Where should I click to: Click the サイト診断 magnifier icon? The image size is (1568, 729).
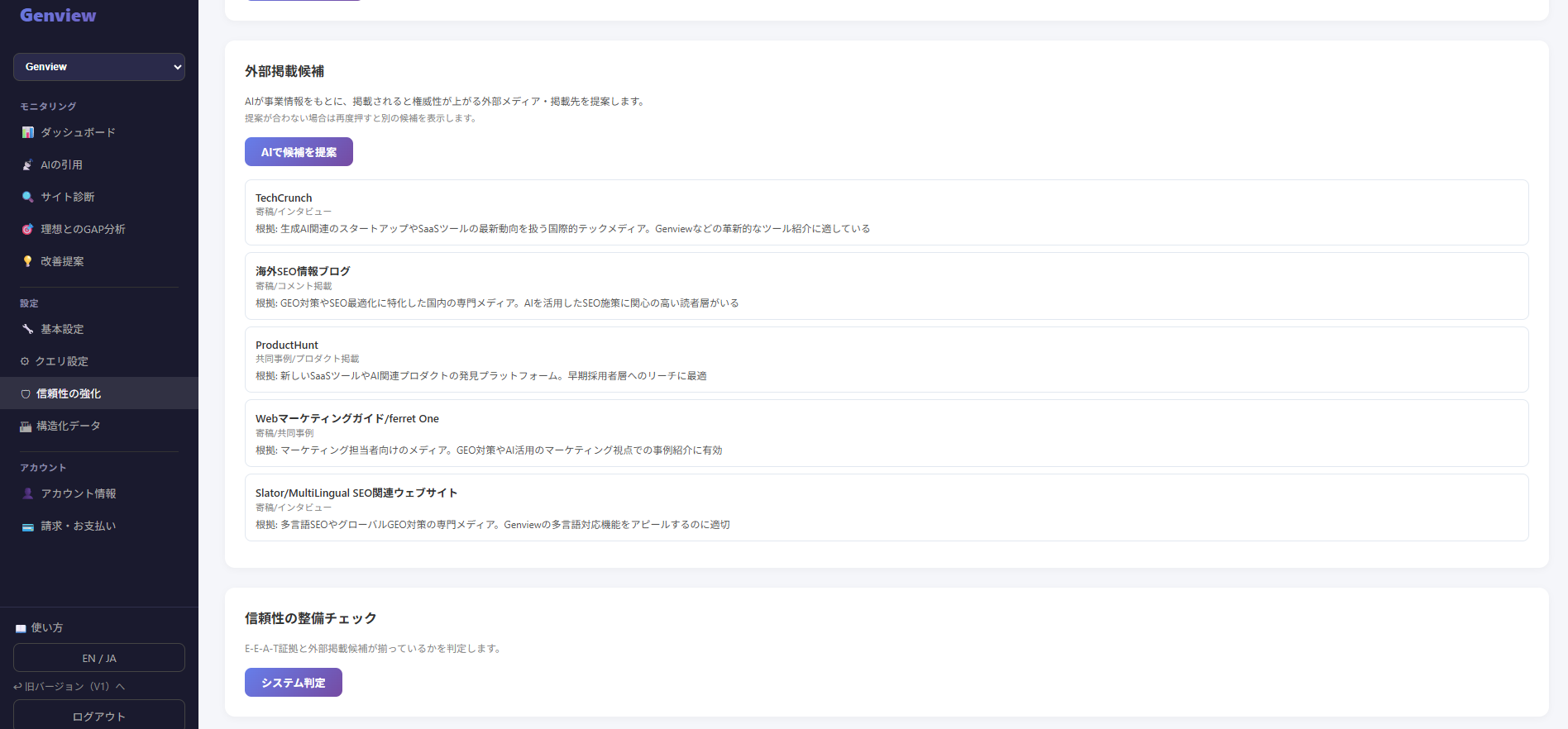[x=28, y=197]
